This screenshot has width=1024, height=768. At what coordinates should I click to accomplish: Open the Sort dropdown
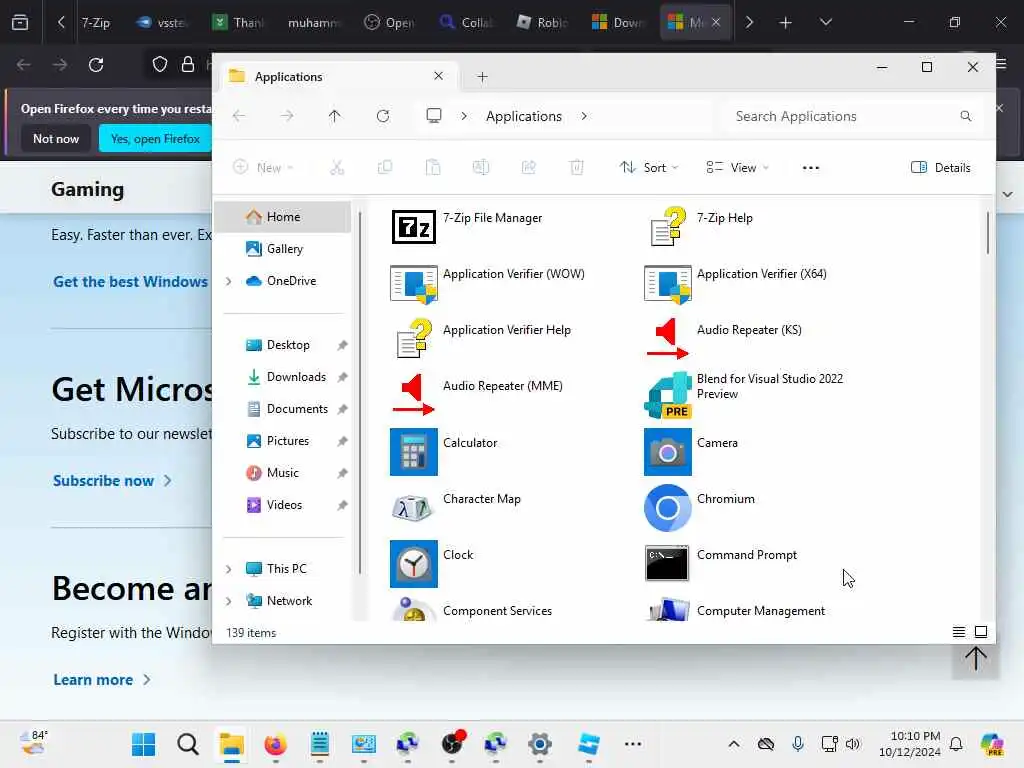click(648, 168)
